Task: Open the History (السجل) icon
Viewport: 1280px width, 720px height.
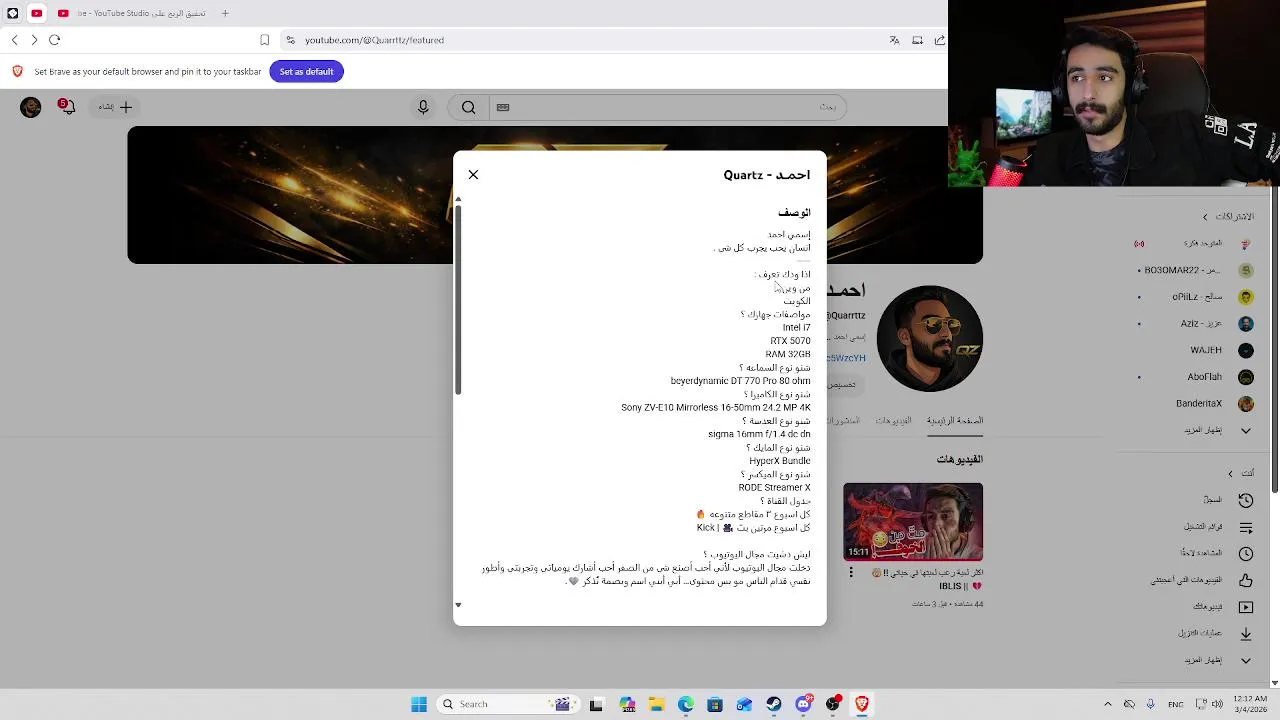Action: click(x=1246, y=500)
